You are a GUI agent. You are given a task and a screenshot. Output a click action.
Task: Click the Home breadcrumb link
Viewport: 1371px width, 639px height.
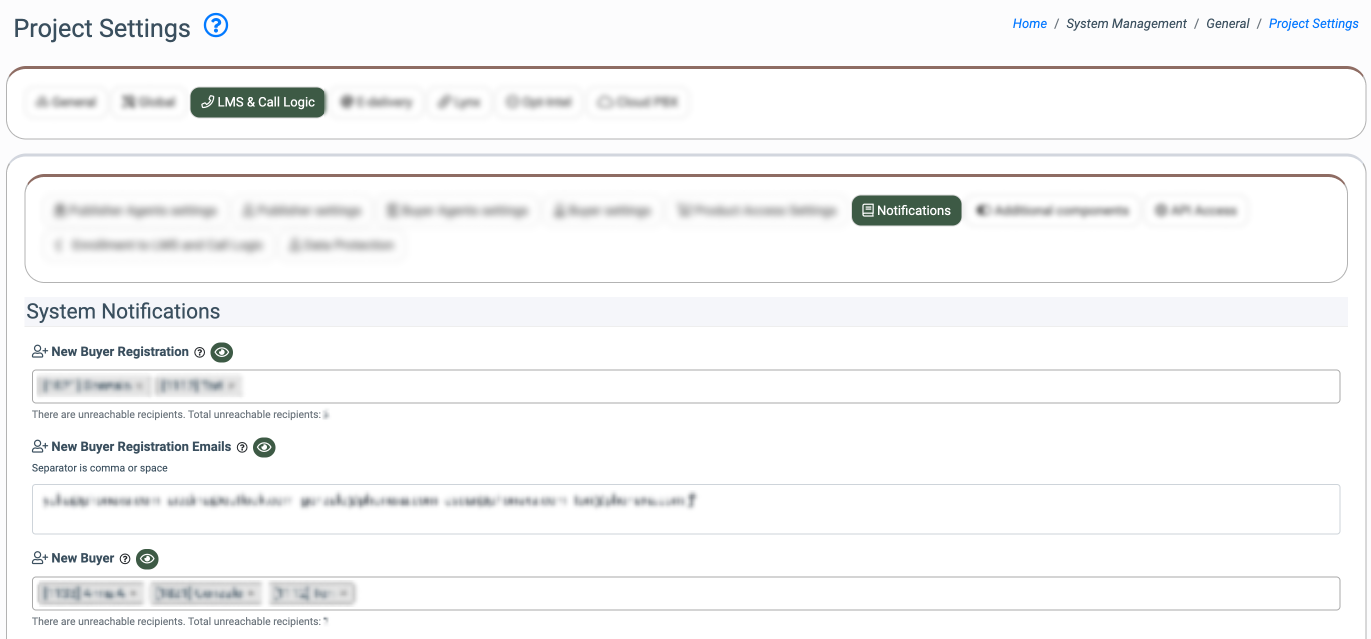[x=1029, y=24]
